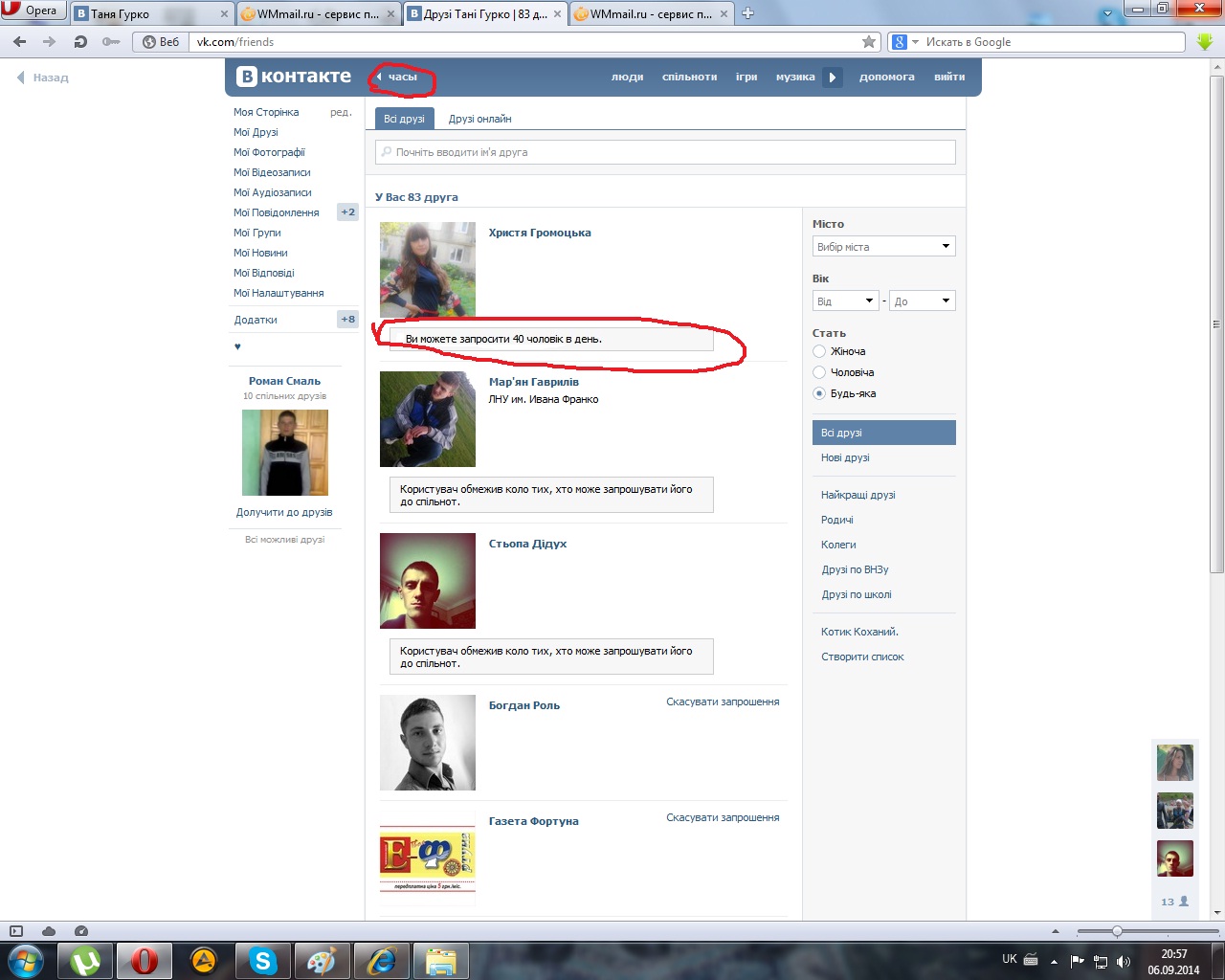1225x980 pixels.
Task: Close the Таня Гурко browser tab
Action: (225, 13)
